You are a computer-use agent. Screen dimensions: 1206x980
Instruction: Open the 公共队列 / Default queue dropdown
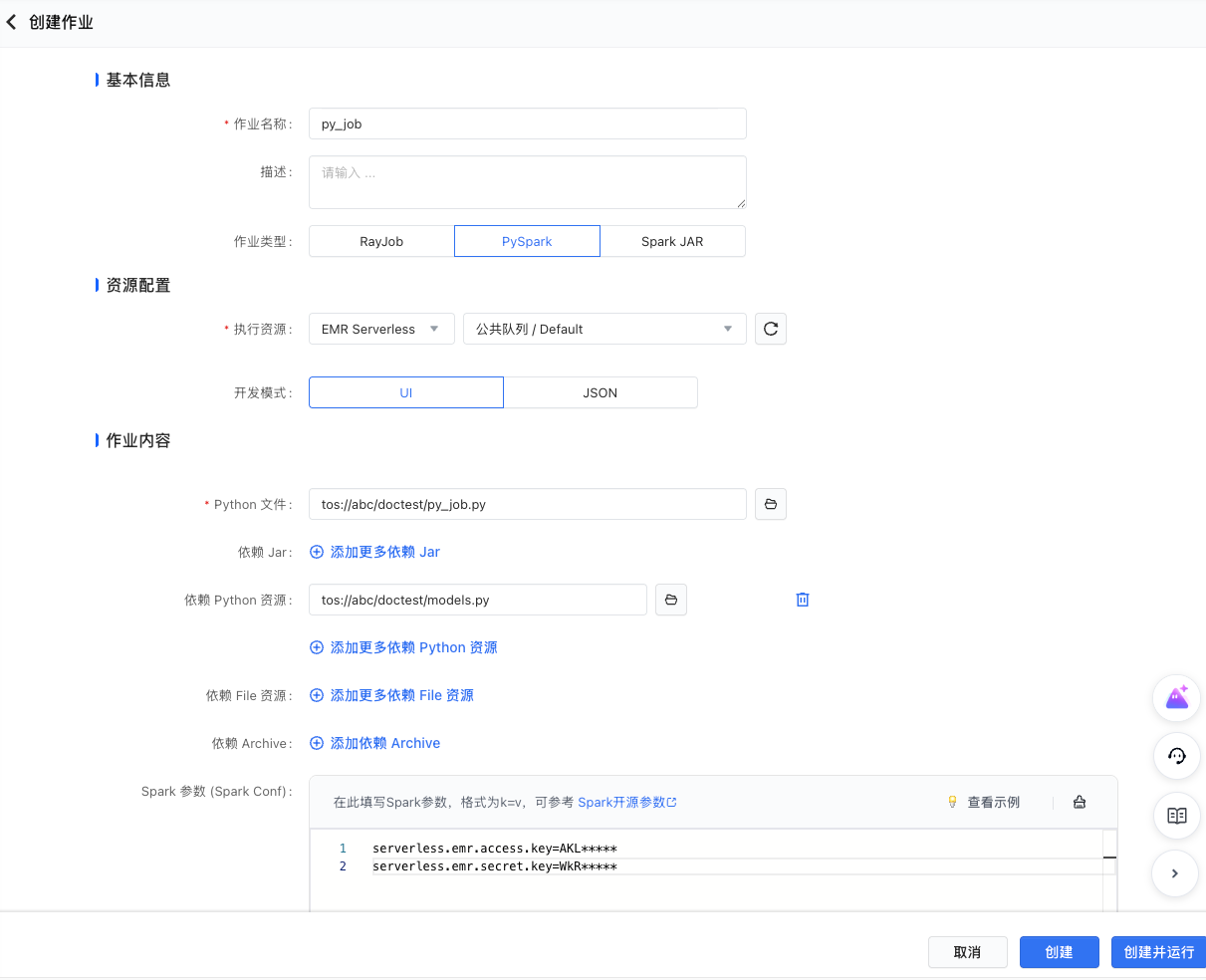604,329
